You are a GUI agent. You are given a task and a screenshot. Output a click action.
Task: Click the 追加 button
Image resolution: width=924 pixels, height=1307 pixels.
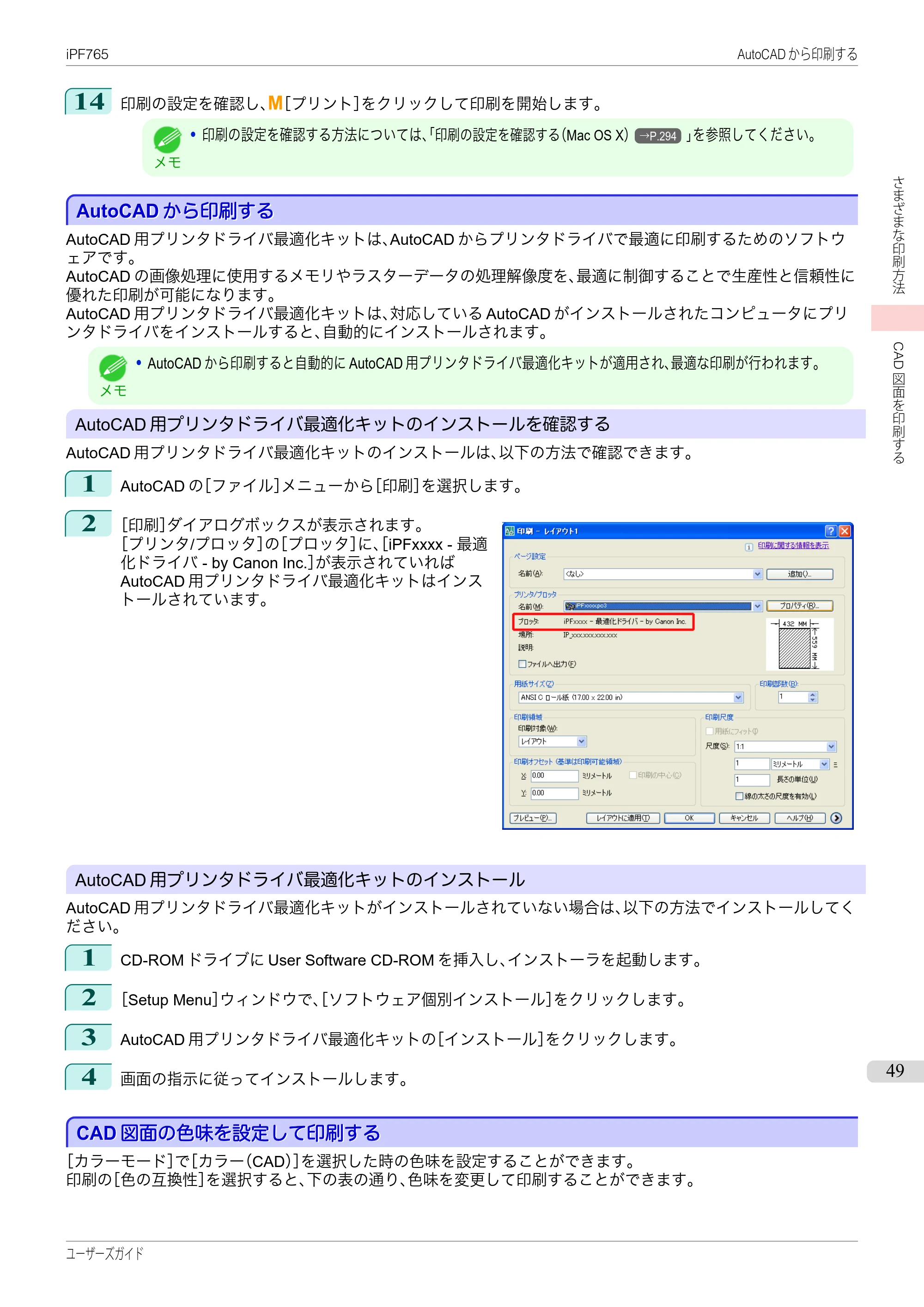coord(799,574)
